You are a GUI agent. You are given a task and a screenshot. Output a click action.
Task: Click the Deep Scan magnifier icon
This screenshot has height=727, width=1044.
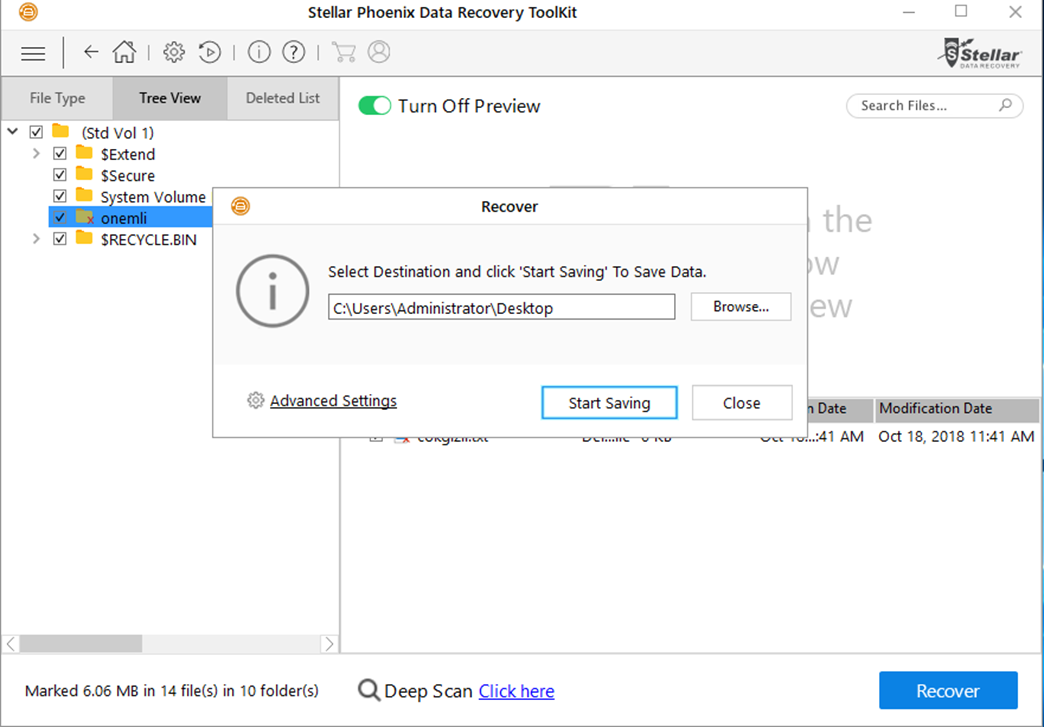click(369, 690)
